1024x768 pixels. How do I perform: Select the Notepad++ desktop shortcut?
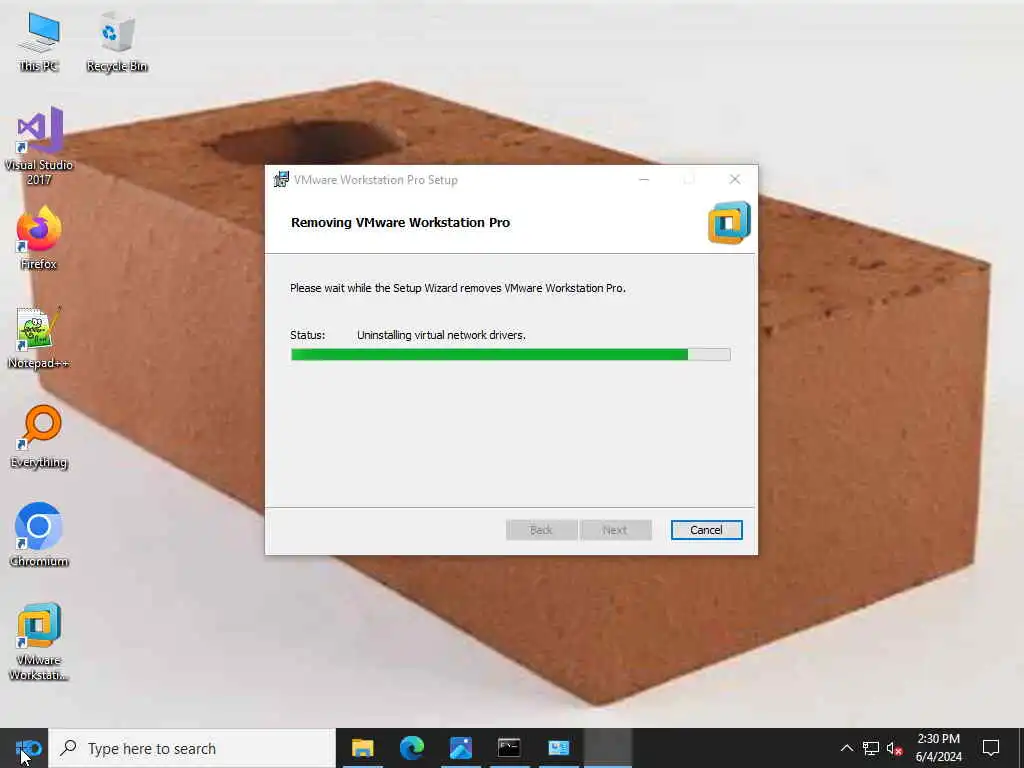click(x=39, y=338)
